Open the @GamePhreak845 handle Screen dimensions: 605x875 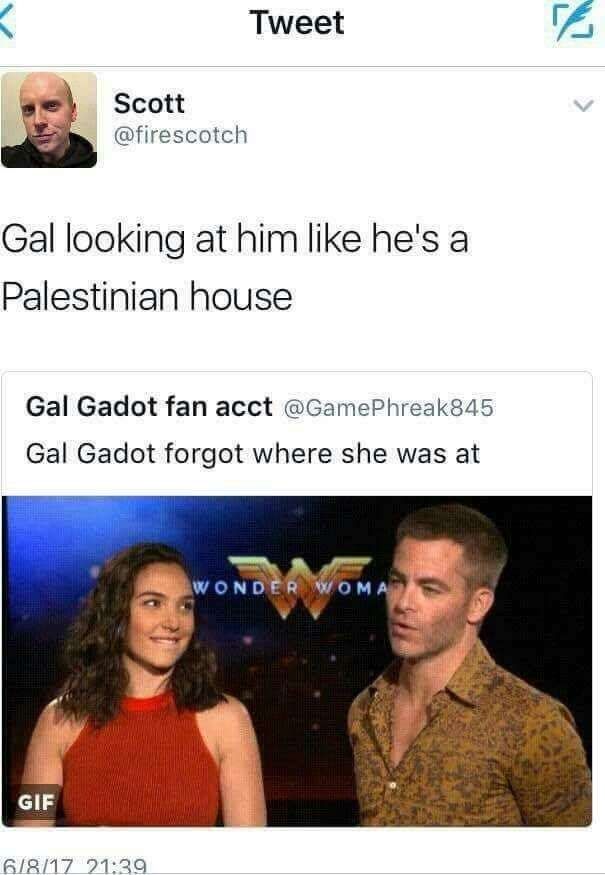coord(389,407)
